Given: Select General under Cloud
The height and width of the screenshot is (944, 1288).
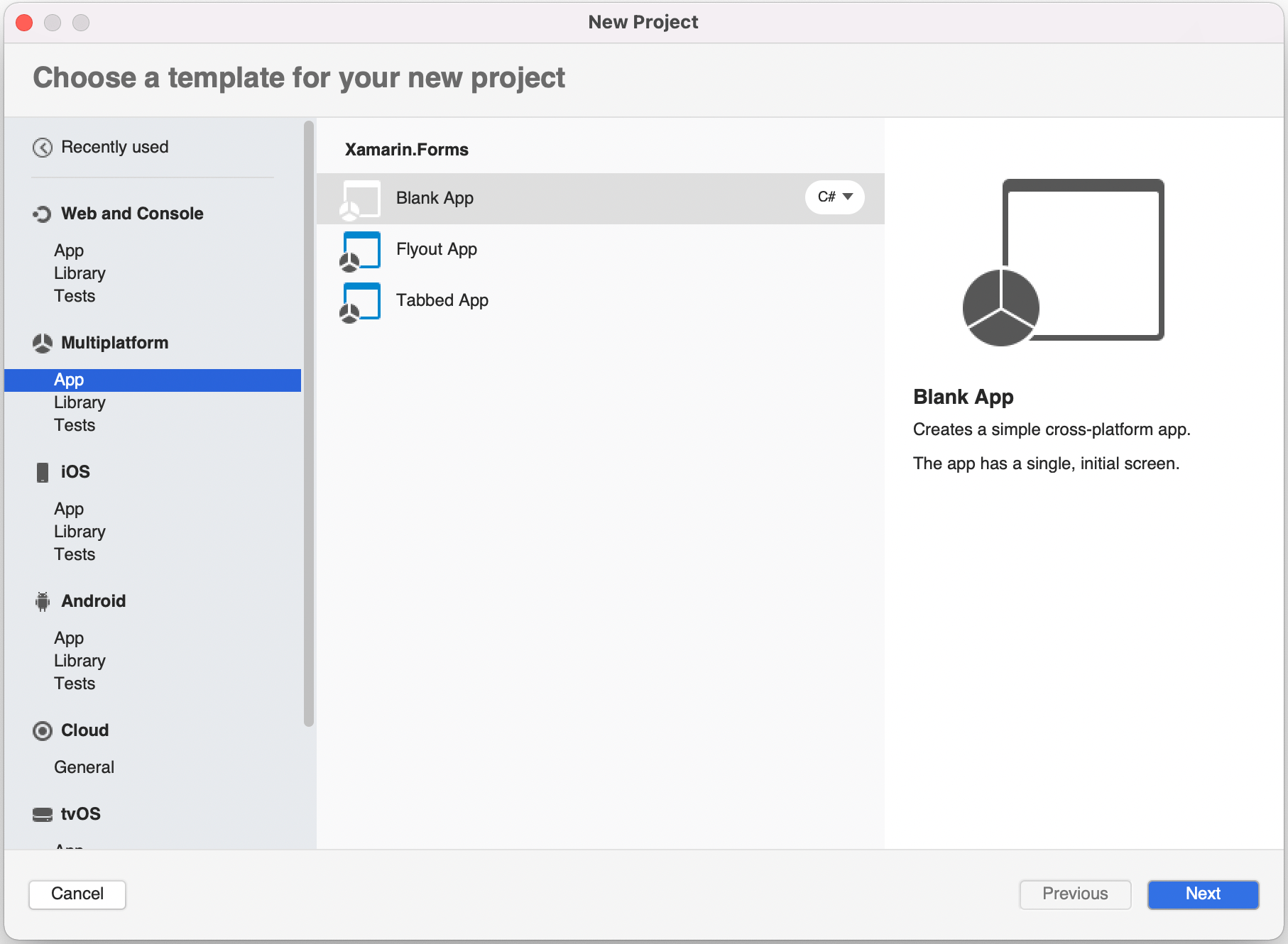Looking at the screenshot, I should tap(84, 767).
